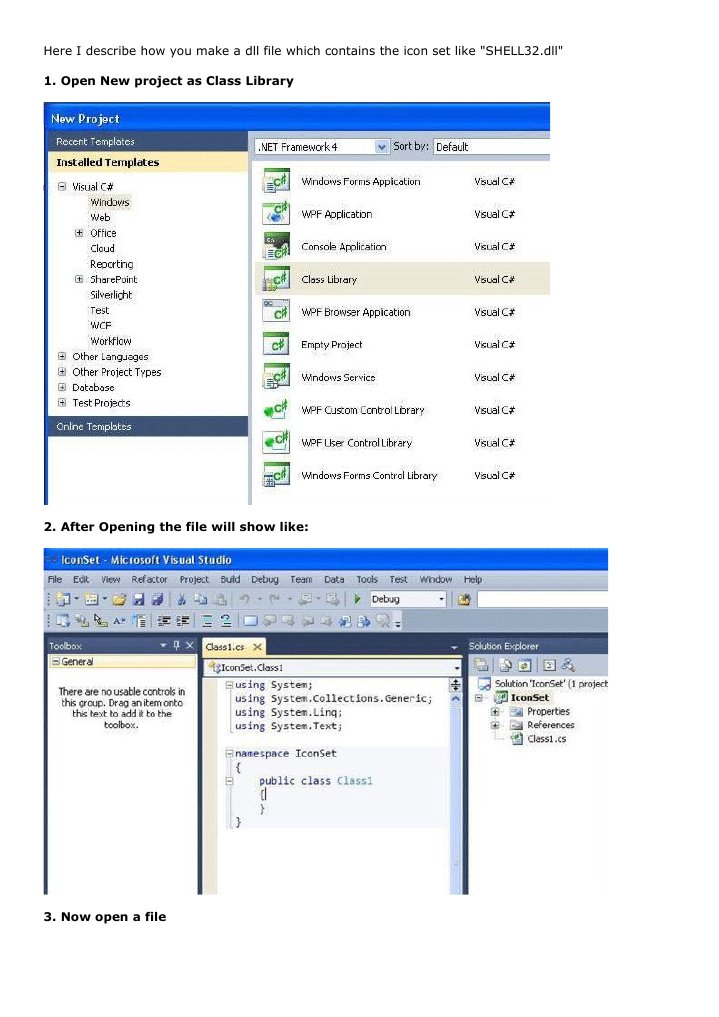Click the Save All toolbar icon

157,599
